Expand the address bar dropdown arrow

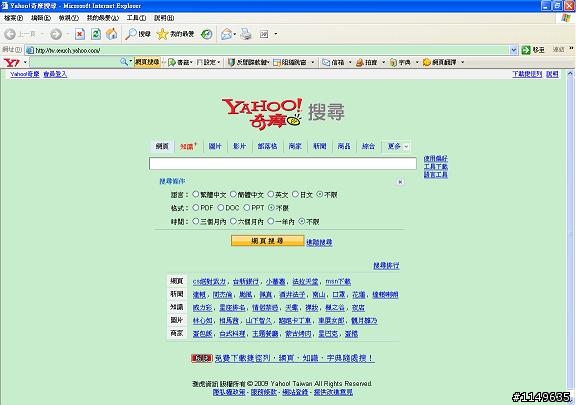[514, 50]
